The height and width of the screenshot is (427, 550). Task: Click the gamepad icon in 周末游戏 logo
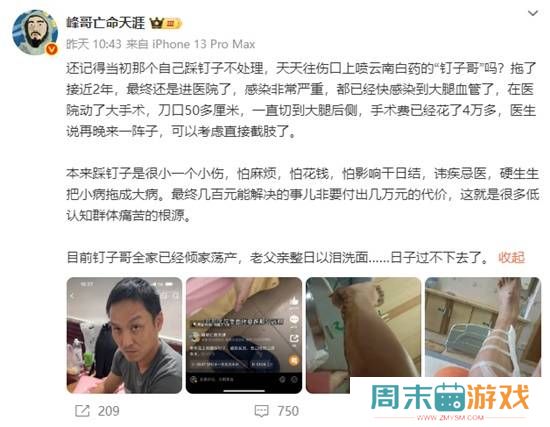tap(450, 398)
